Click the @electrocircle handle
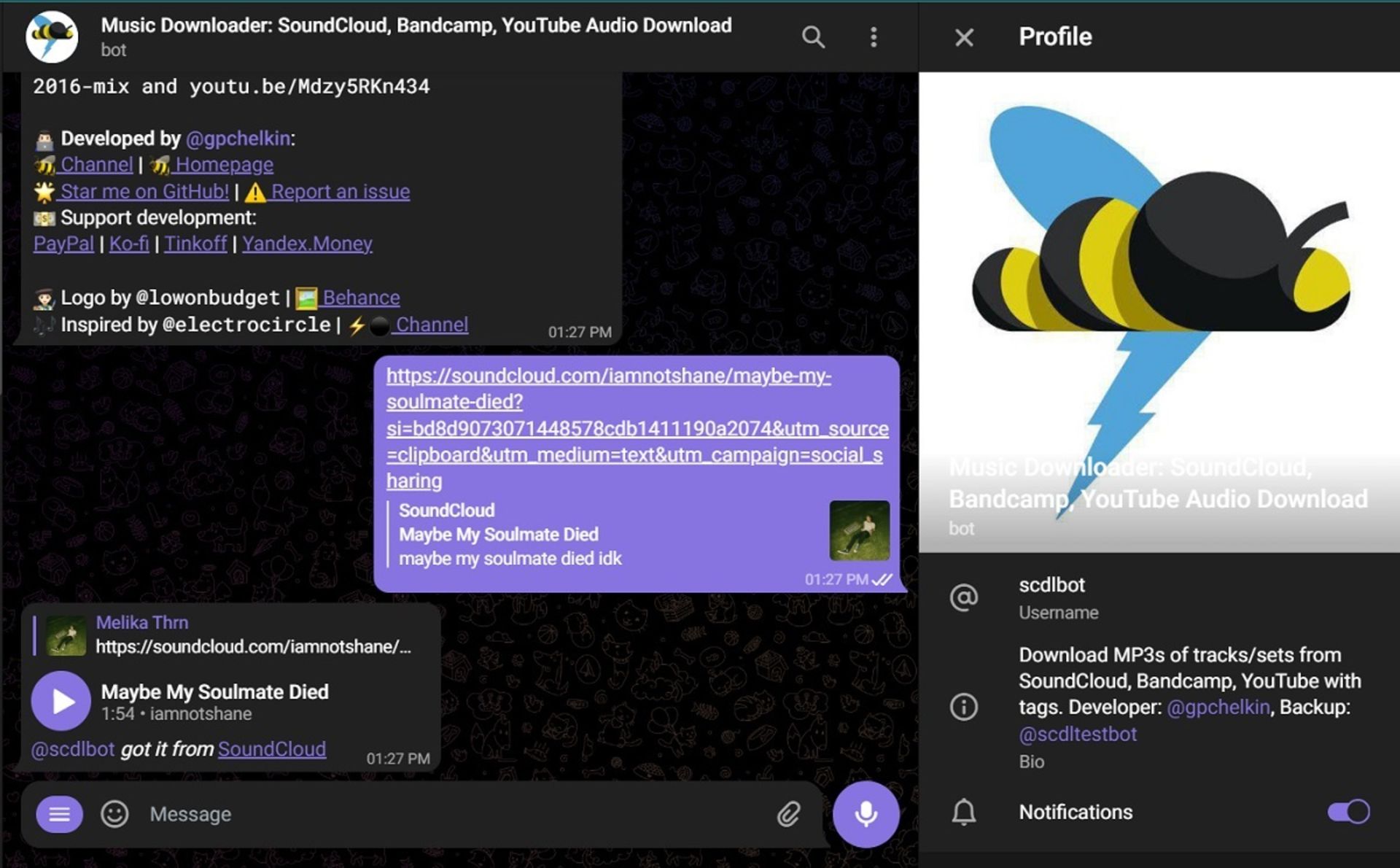Viewport: 1400px width, 868px height. coord(246,325)
